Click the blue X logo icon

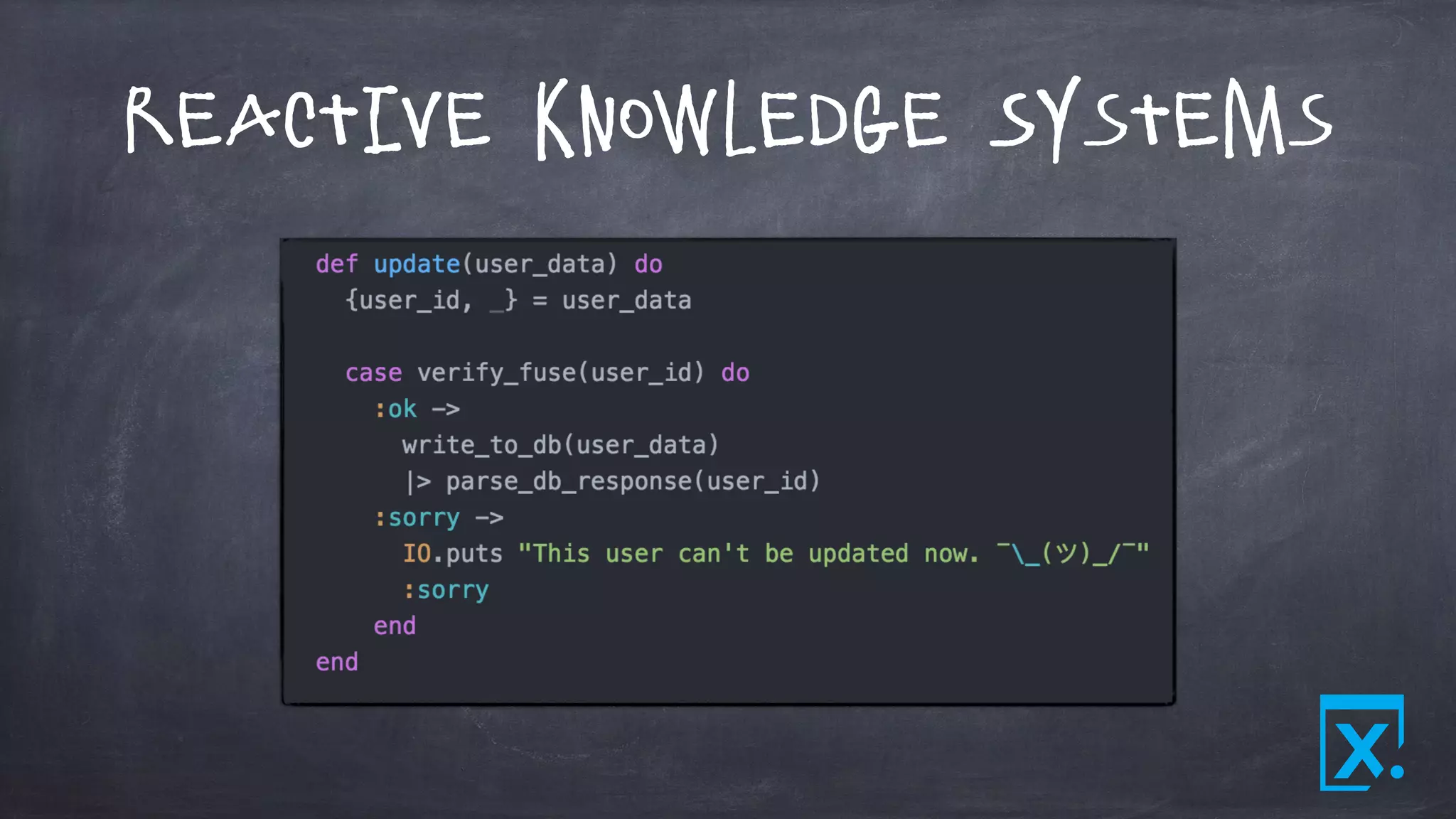coord(1361,742)
